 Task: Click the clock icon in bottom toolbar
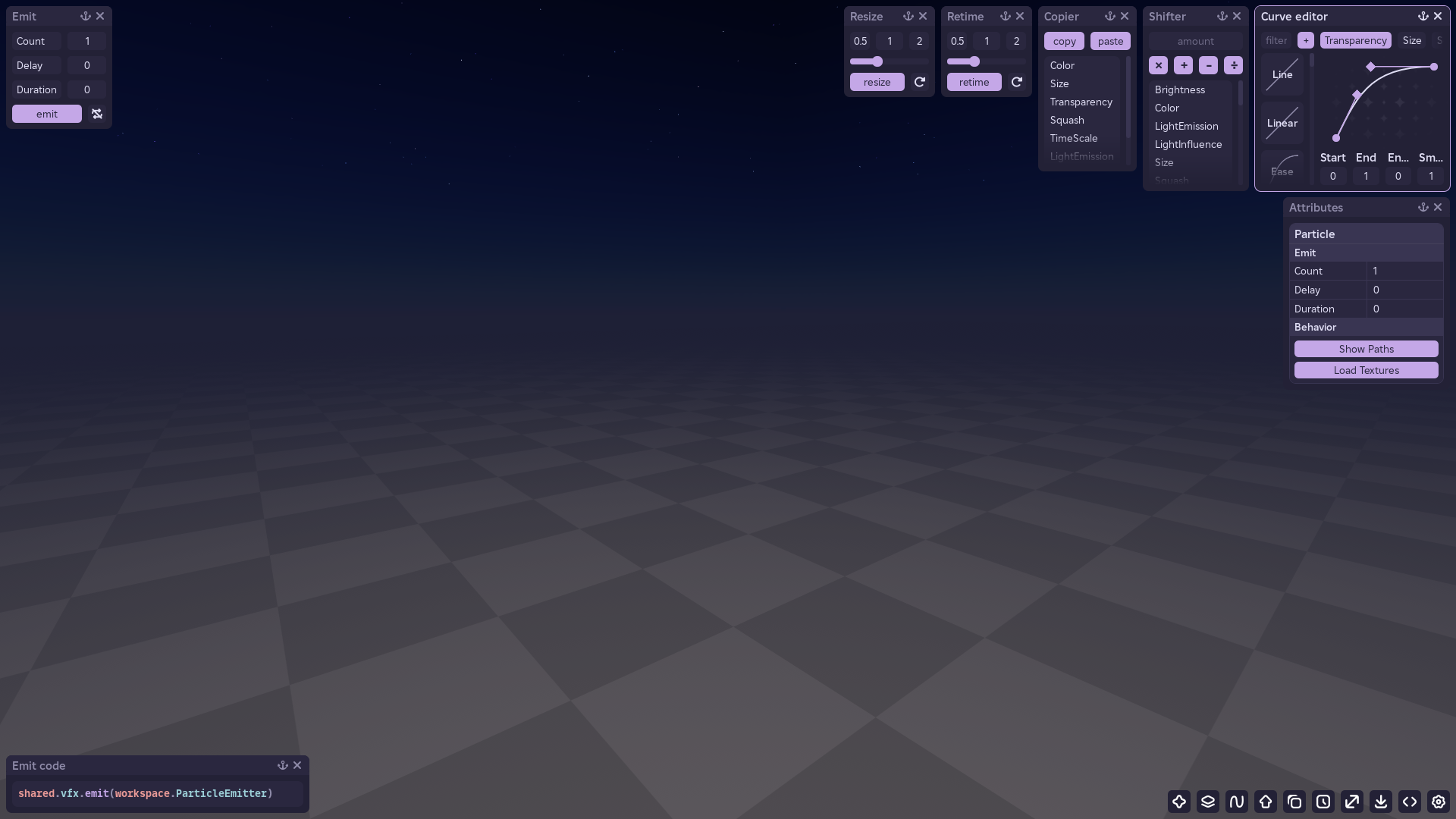(x=1323, y=802)
